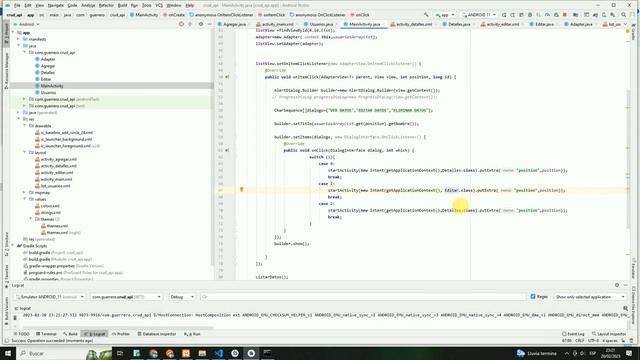Open the Layout Inspector button
640x360 pixels.
(x=609, y=334)
